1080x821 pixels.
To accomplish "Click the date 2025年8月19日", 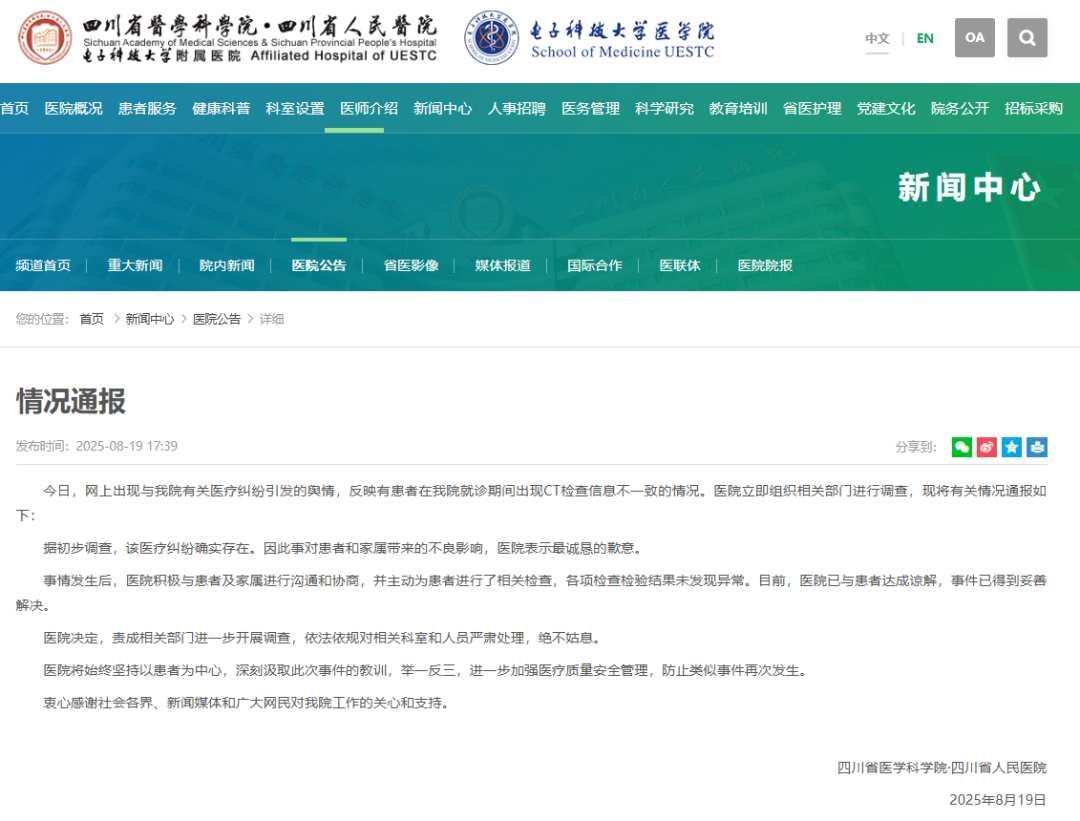I will tap(998, 800).
